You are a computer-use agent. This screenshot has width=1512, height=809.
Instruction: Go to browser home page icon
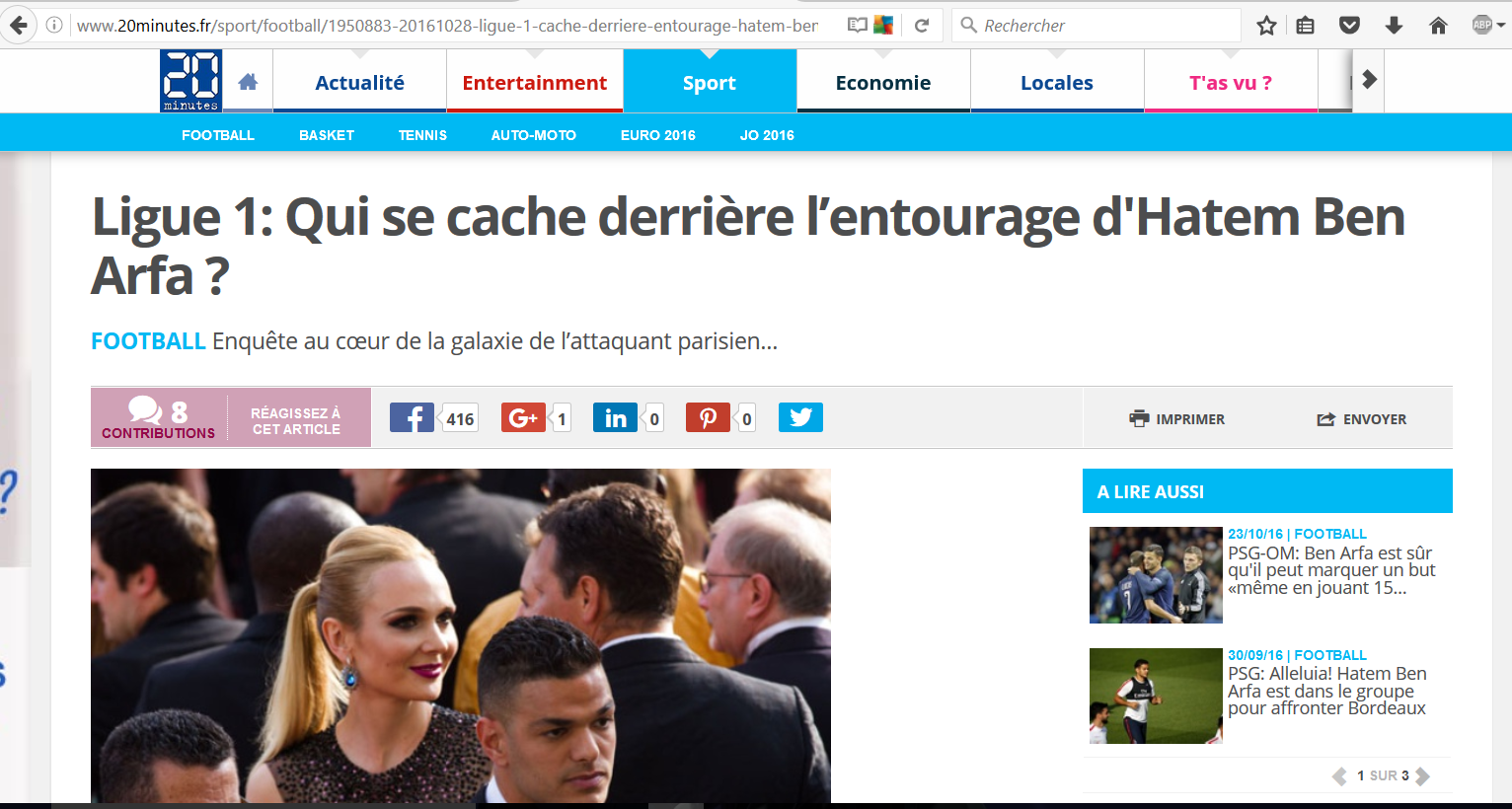click(1438, 26)
